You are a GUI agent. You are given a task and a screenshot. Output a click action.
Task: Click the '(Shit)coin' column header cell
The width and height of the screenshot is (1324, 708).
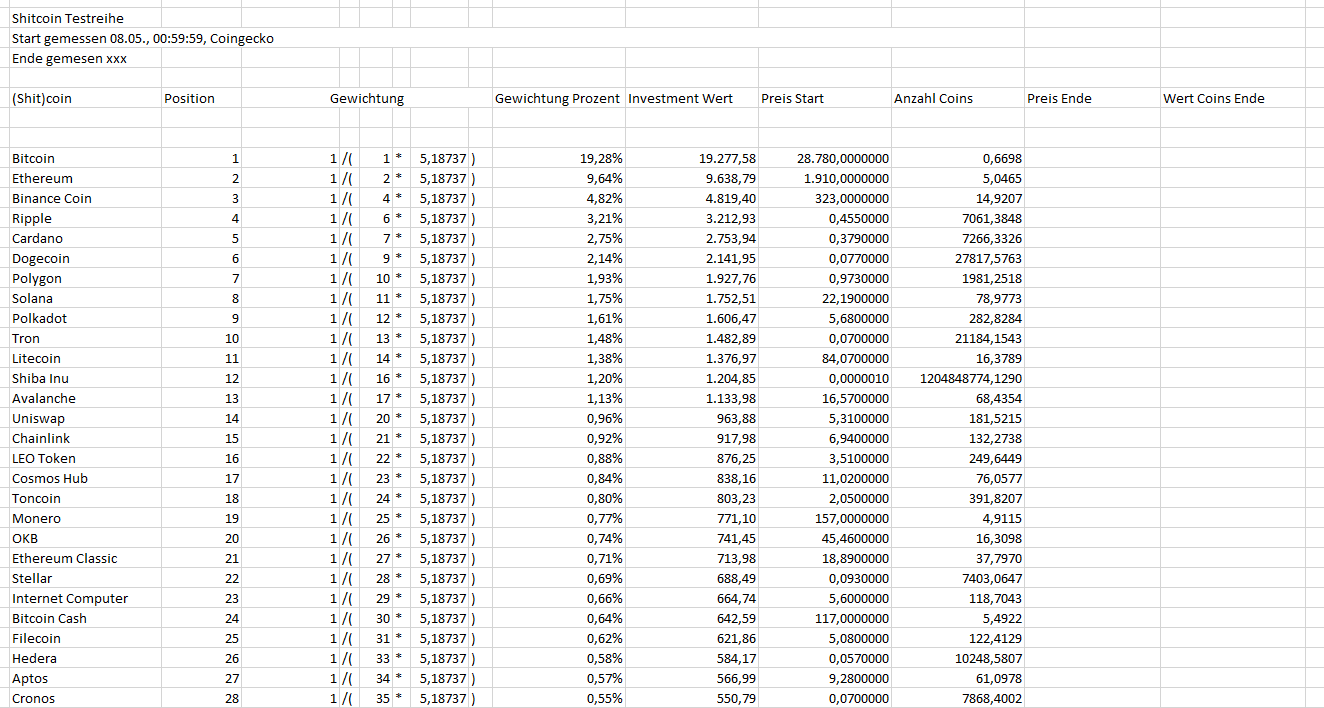point(86,98)
